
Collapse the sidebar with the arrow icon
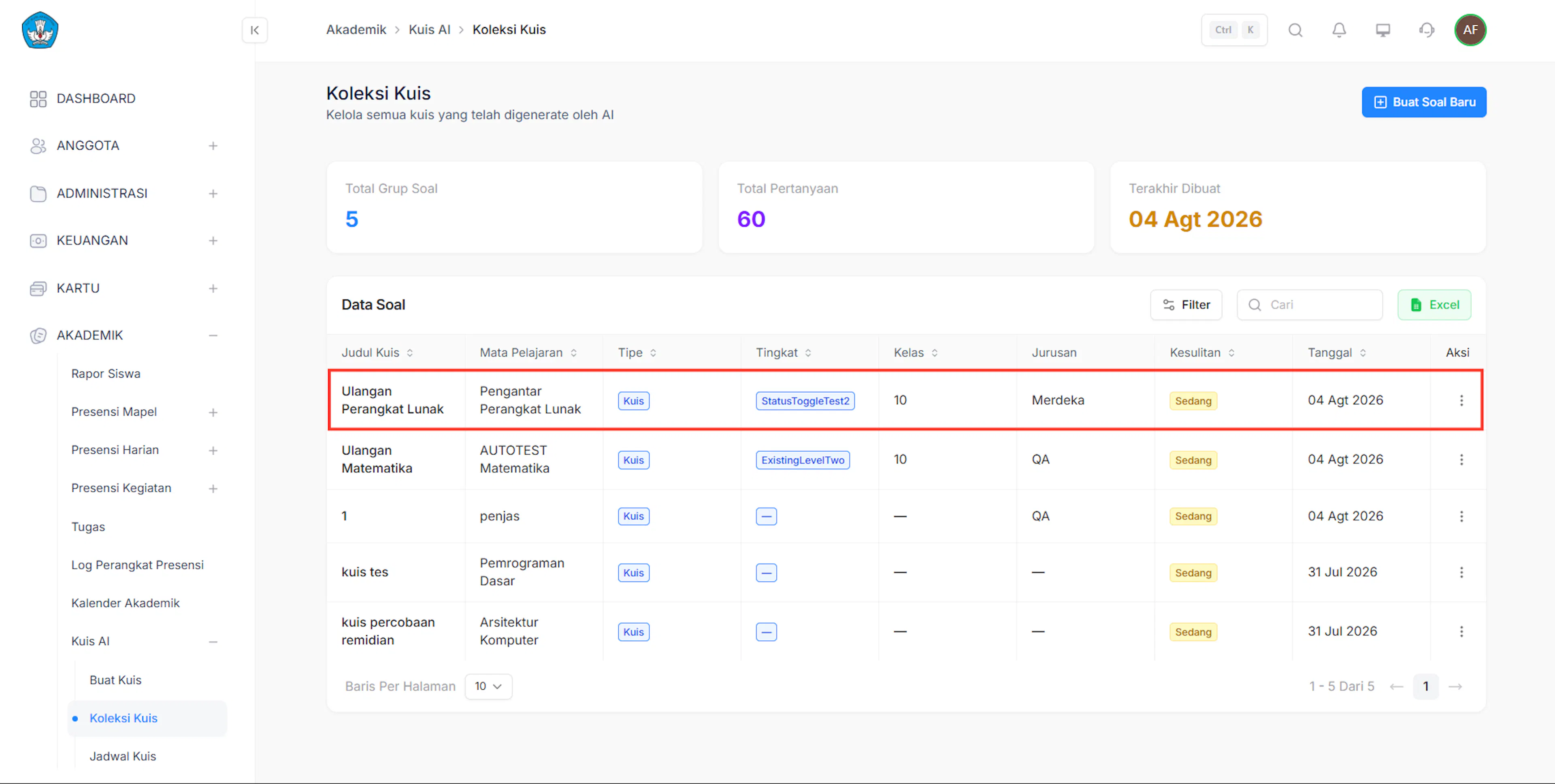[255, 30]
